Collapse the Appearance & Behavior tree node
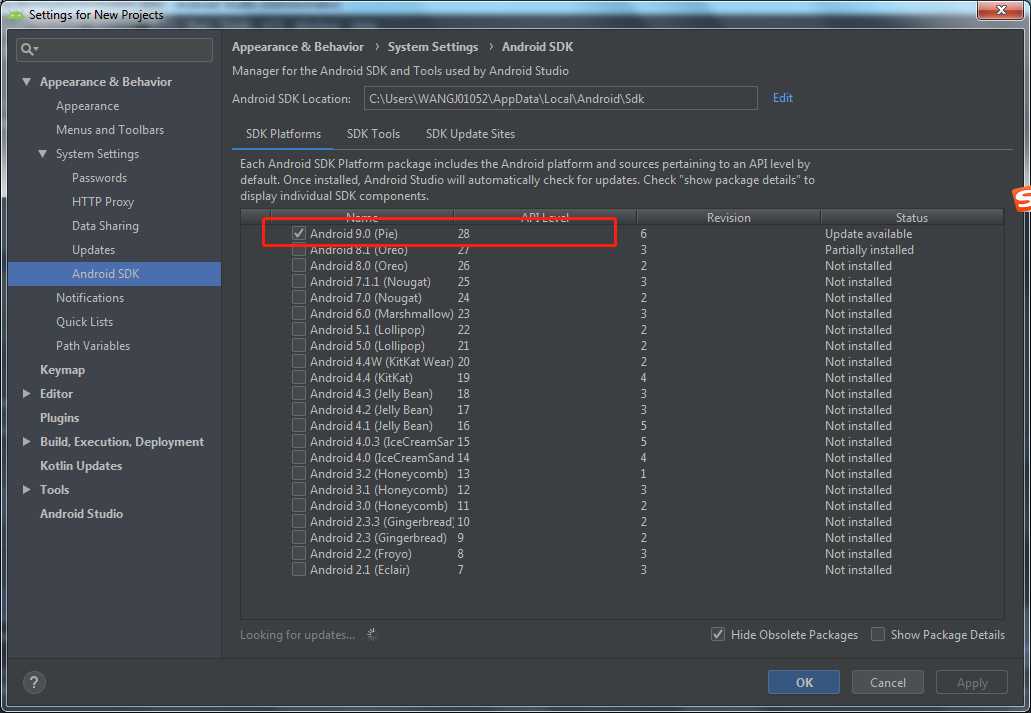Screen dimensions: 1031x713 click(26, 82)
